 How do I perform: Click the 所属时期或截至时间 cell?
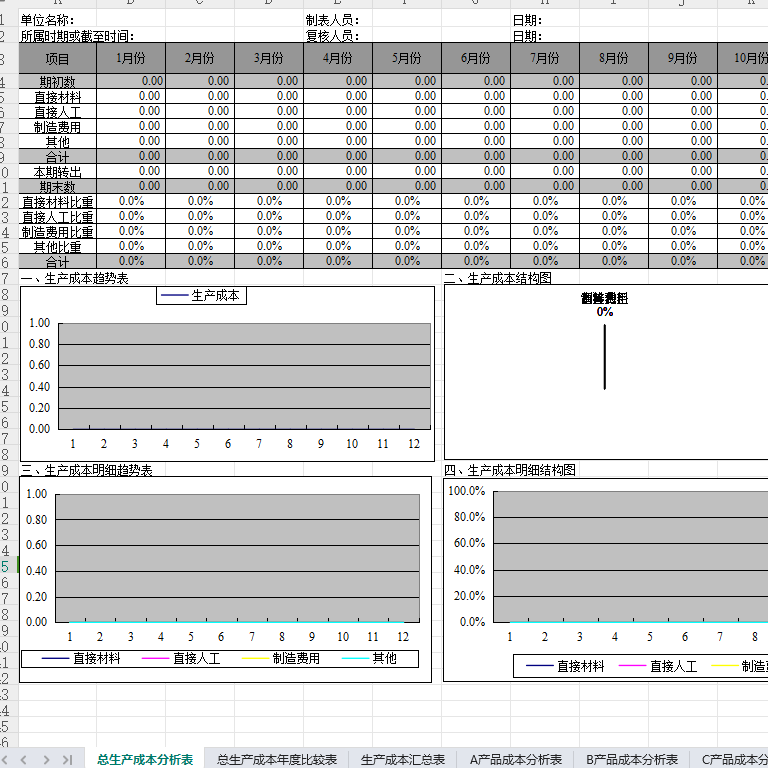(x=77, y=36)
